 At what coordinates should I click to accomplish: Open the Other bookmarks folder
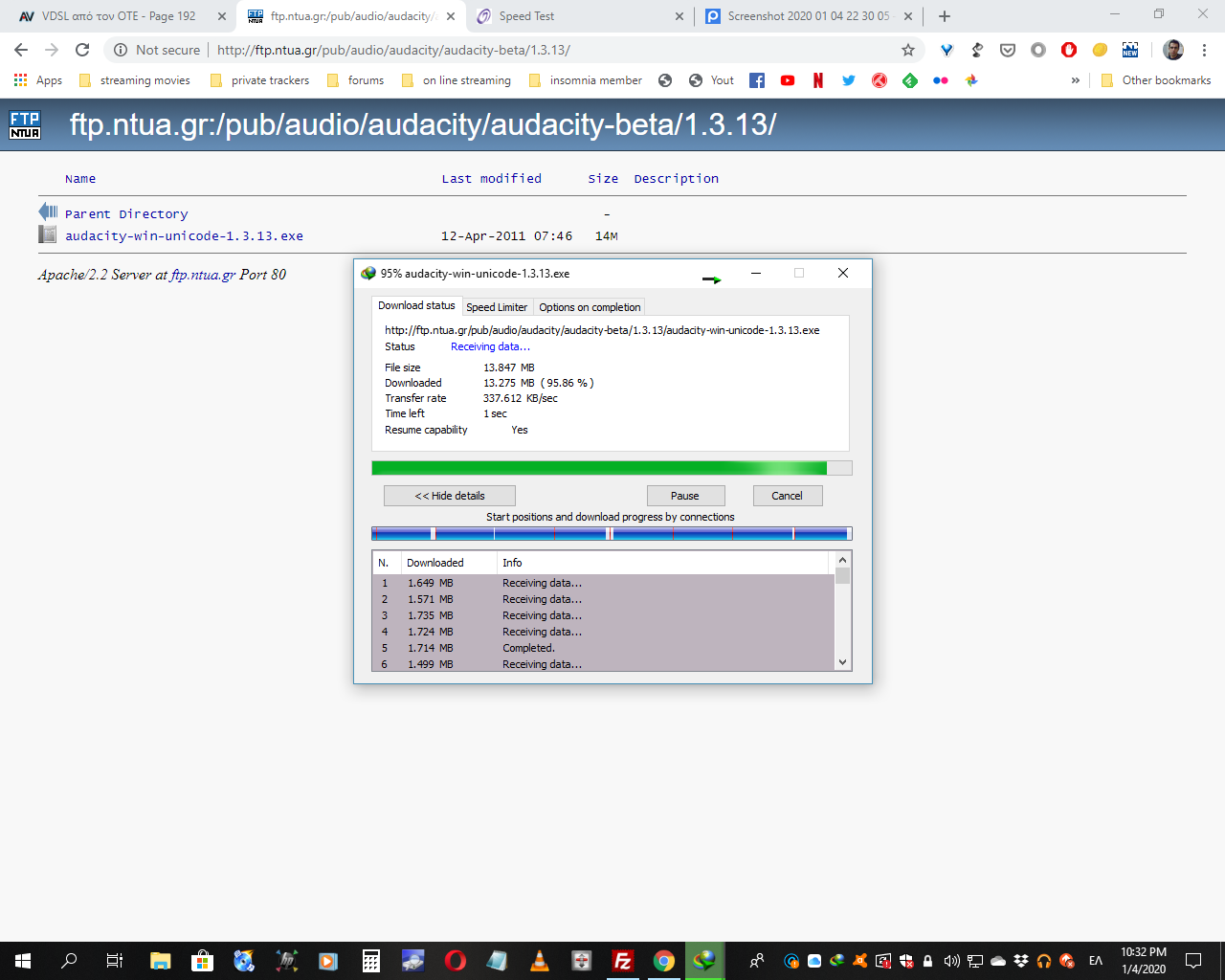1156,80
